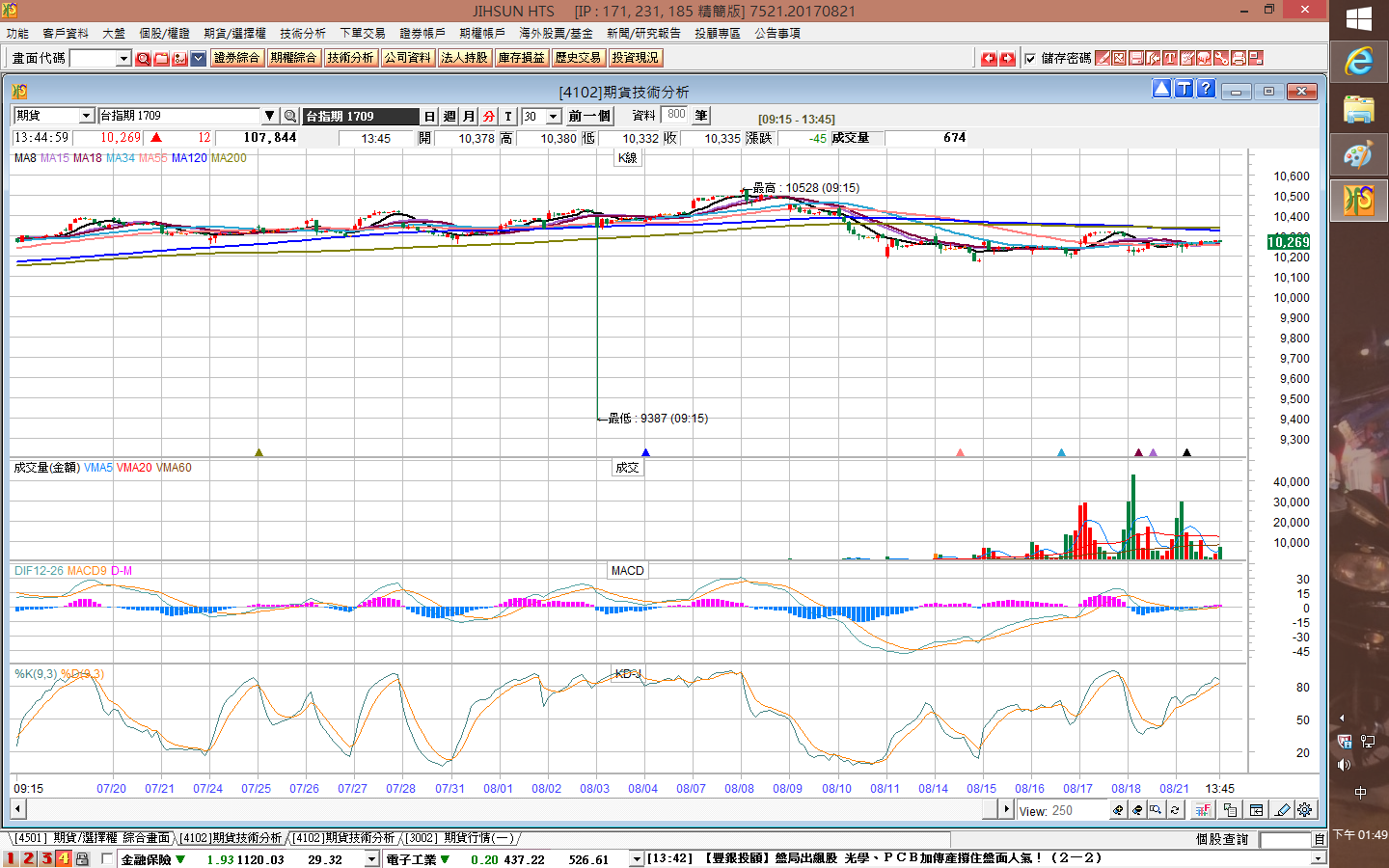Switch to the [4501] 期貨/選擇權 綜合畫面 tab
The width and height of the screenshot is (1389, 868).
pyautogui.click(x=93, y=838)
